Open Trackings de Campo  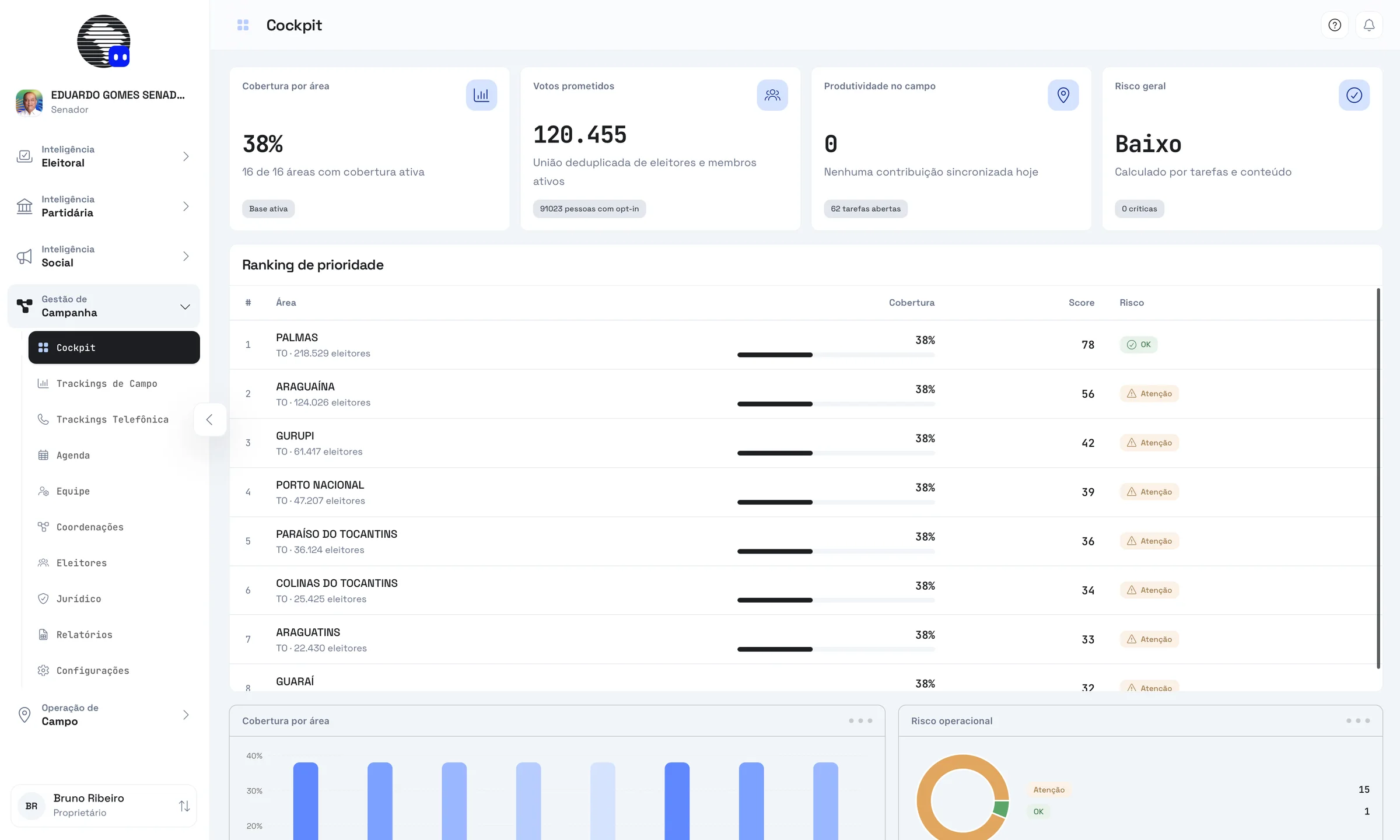click(x=114, y=384)
